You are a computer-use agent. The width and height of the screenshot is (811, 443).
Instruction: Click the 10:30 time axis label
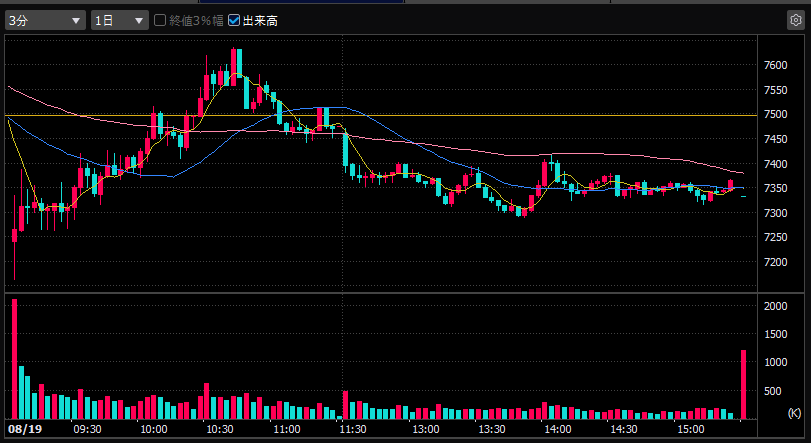220,429
